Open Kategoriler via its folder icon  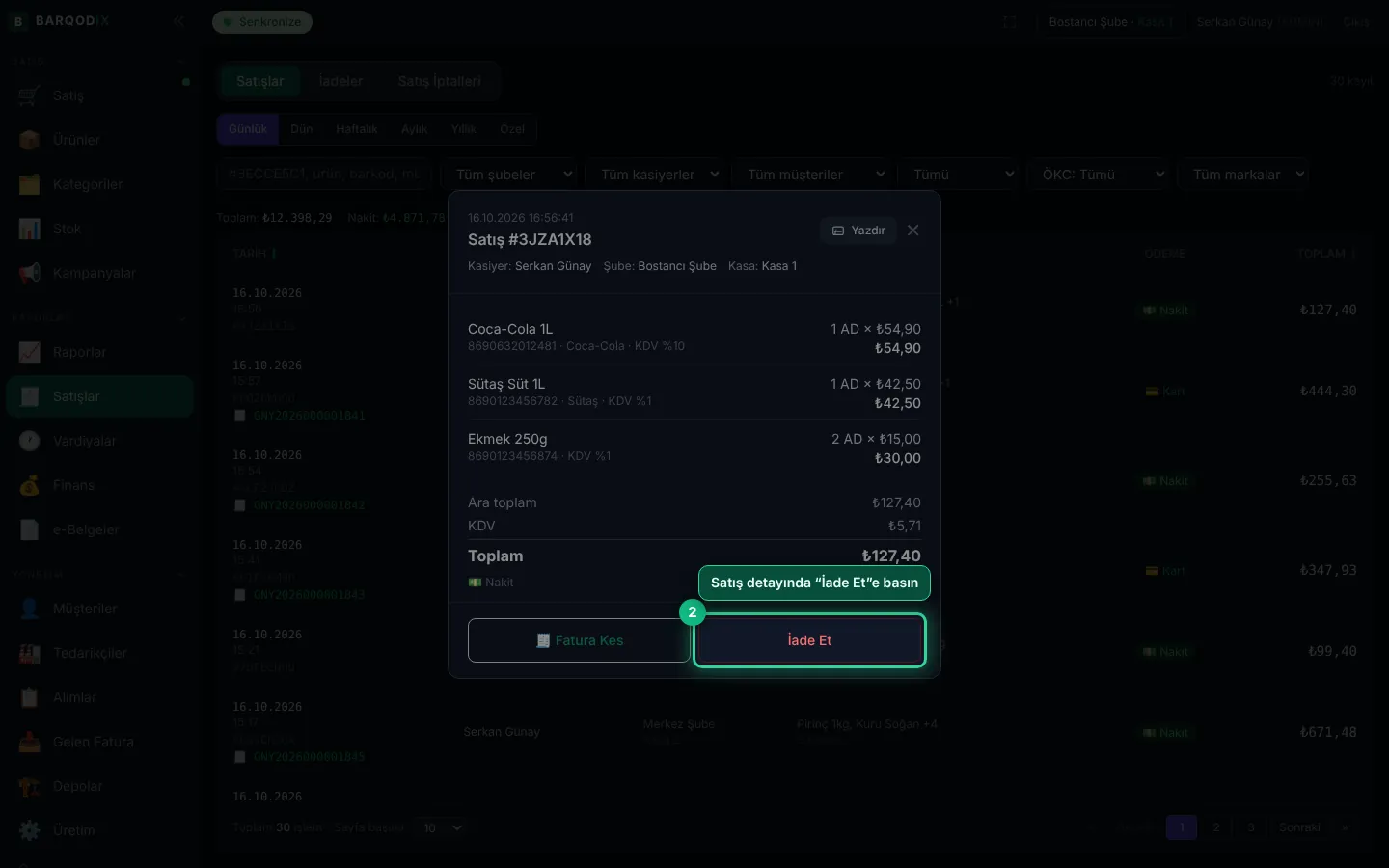[29, 184]
